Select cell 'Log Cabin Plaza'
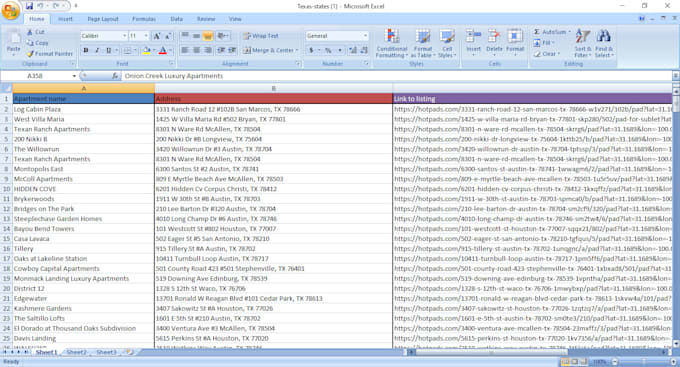The width and height of the screenshot is (680, 367). tap(83, 109)
